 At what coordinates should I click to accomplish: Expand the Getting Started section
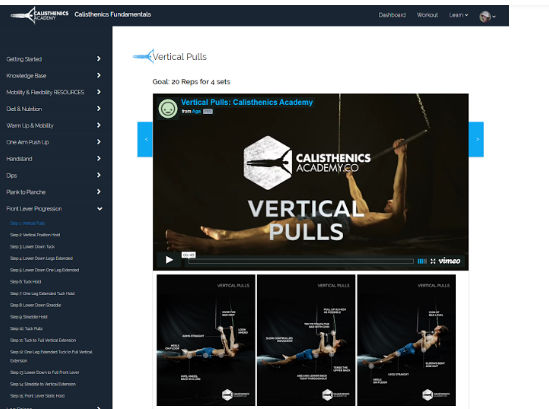pyautogui.click(x=54, y=59)
